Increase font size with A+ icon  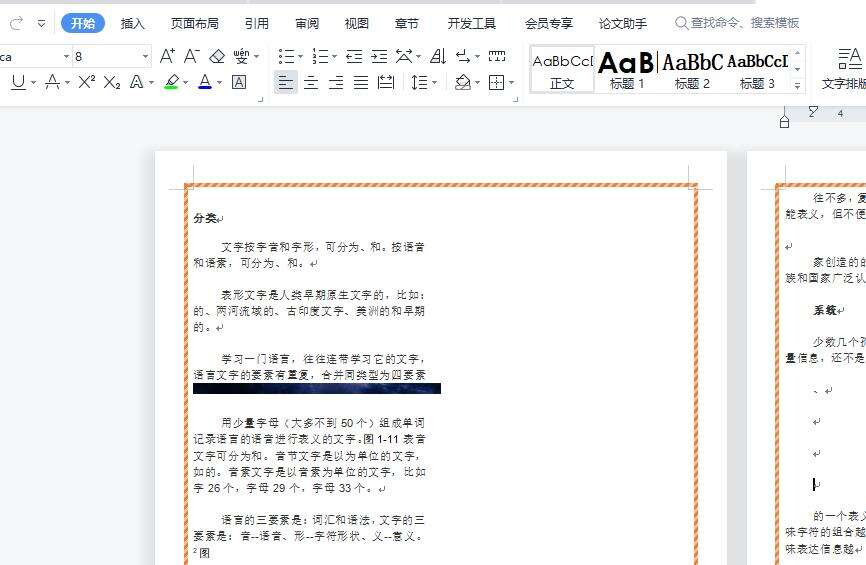click(x=167, y=56)
